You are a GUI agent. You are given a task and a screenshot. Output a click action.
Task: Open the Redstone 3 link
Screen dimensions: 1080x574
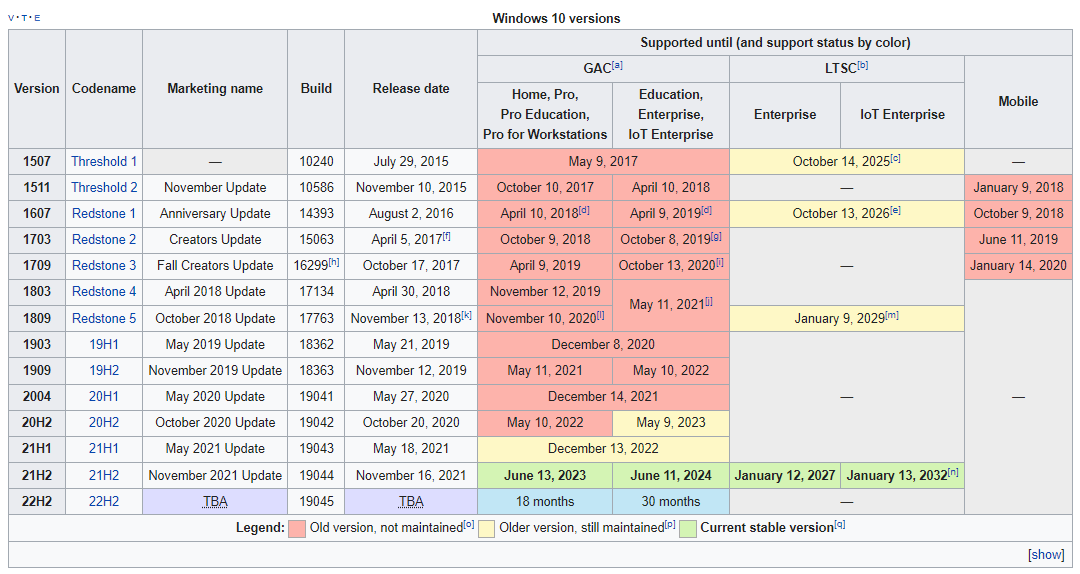click(104, 265)
